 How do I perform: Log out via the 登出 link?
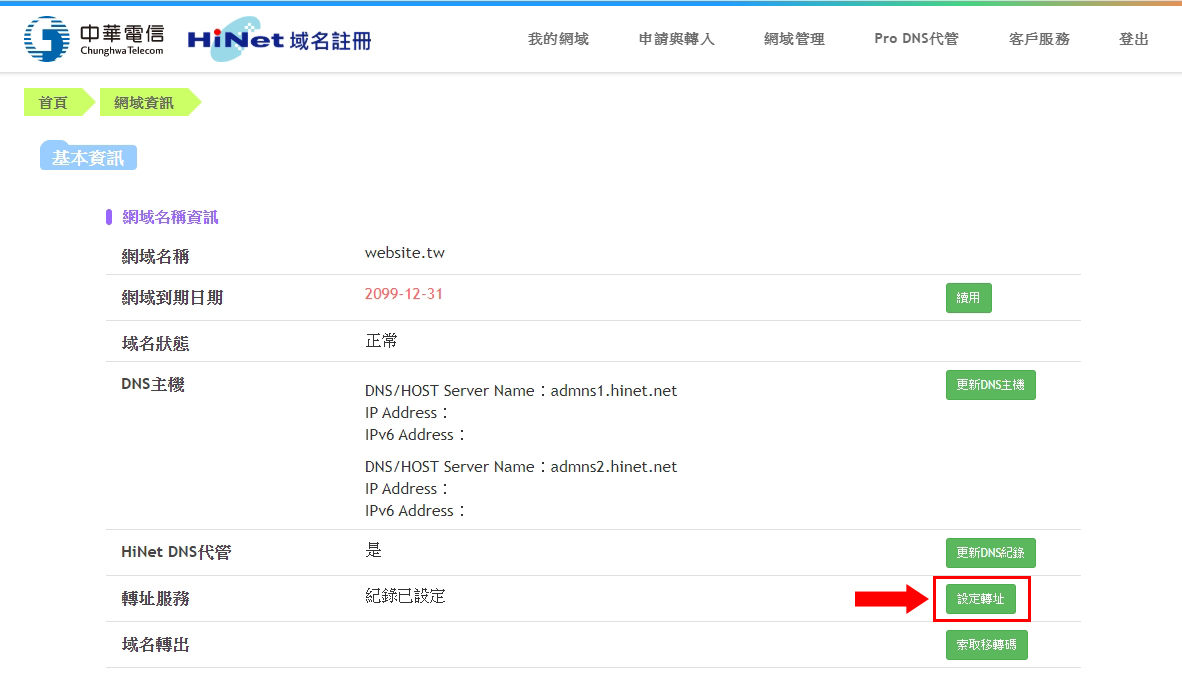point(1133,39)
